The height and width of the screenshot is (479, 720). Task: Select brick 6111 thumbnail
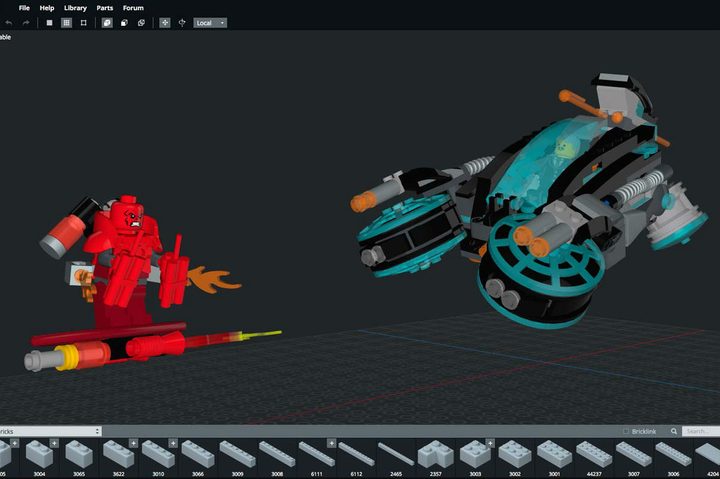click(x=316, y=454)
